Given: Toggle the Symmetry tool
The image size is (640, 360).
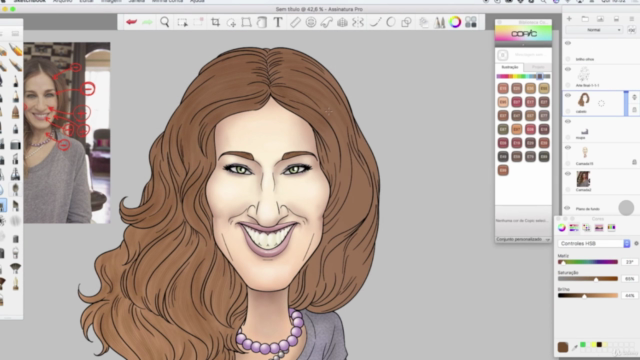Looking at the screenshot, I should [358, 22].
